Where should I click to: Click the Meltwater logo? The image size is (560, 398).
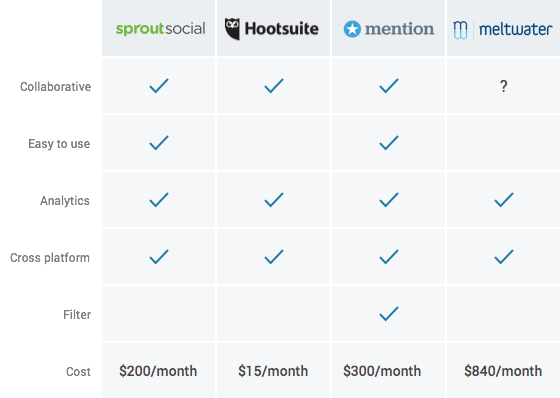(x=502, y=29)
